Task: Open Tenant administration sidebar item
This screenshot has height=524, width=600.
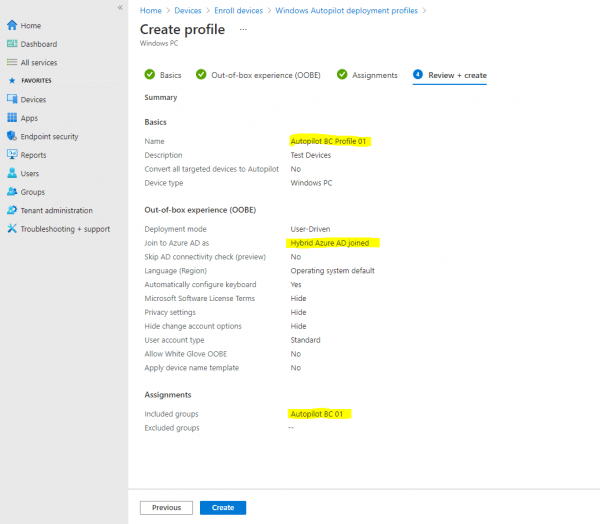Action: (x=57, y=210)
